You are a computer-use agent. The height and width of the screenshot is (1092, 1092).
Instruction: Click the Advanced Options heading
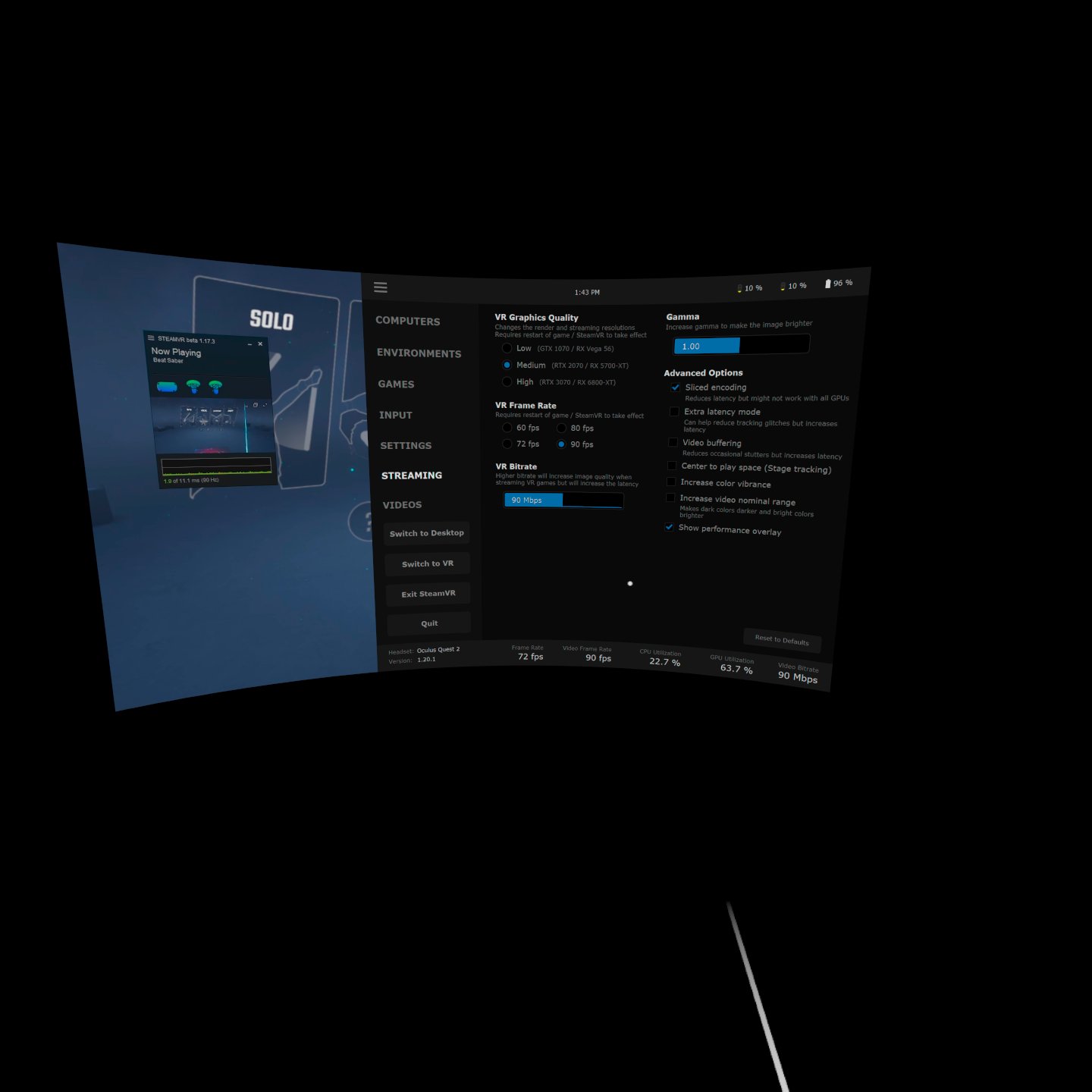(x=703, y=373)
